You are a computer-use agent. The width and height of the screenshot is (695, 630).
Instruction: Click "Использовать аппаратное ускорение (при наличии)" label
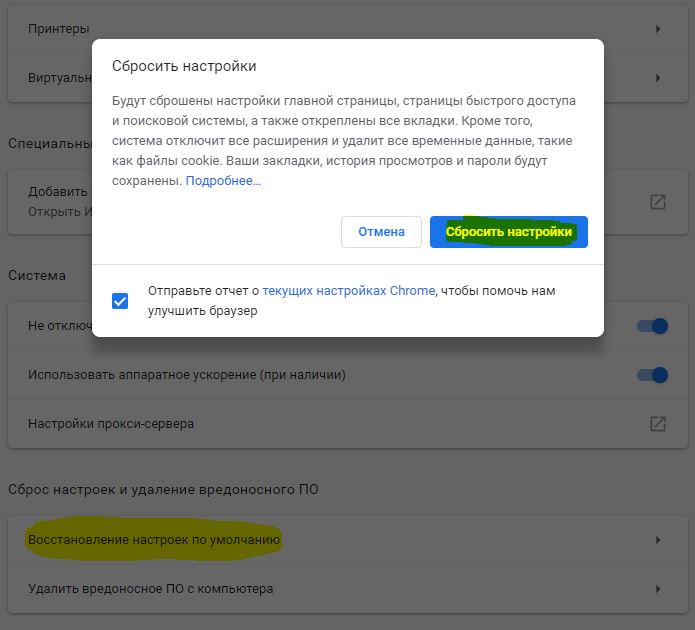coord(187,375)
